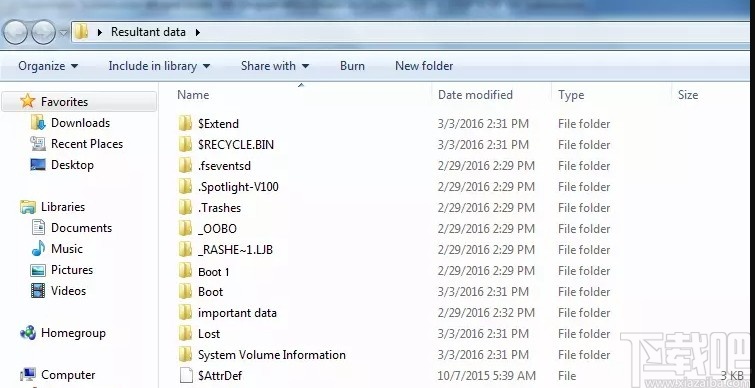Click the Recent Places icon
The height and width of the screenshot is (388, 755).
tap(38, 143)
